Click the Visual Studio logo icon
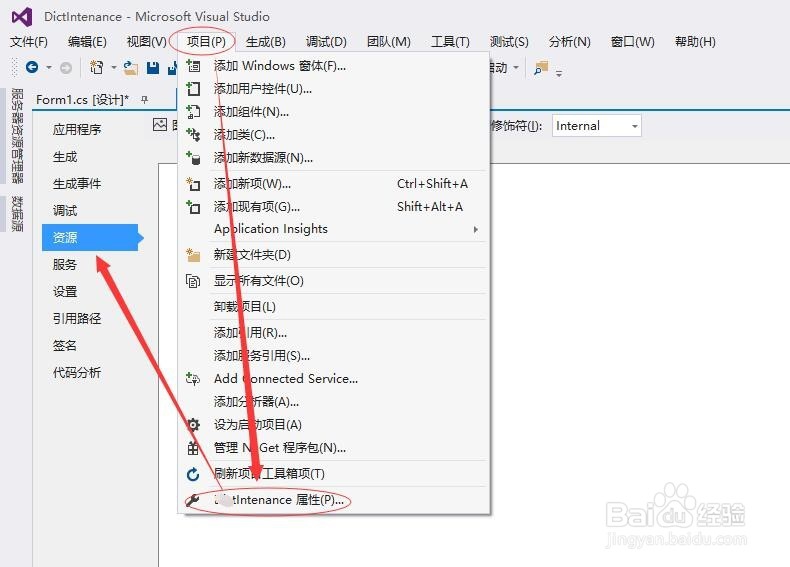 (x=22, y=17)
